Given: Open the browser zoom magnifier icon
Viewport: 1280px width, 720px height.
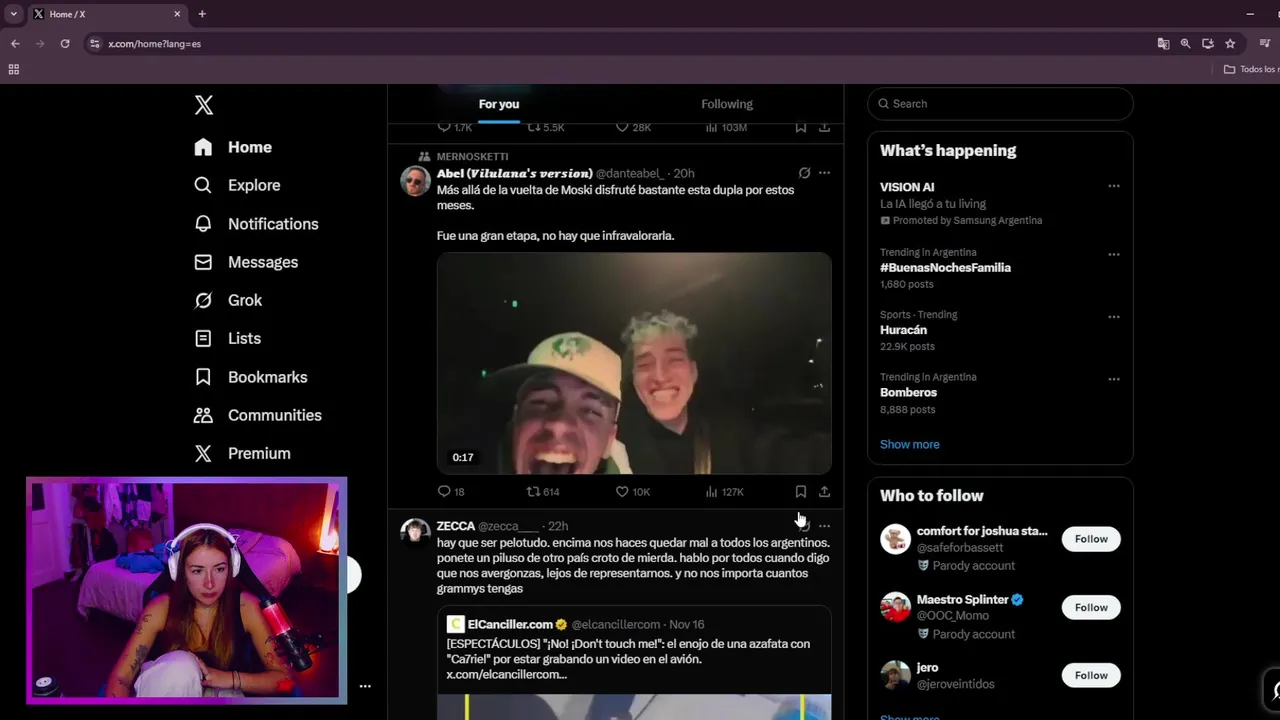Looking at the screenshot, I should 1185,44.
